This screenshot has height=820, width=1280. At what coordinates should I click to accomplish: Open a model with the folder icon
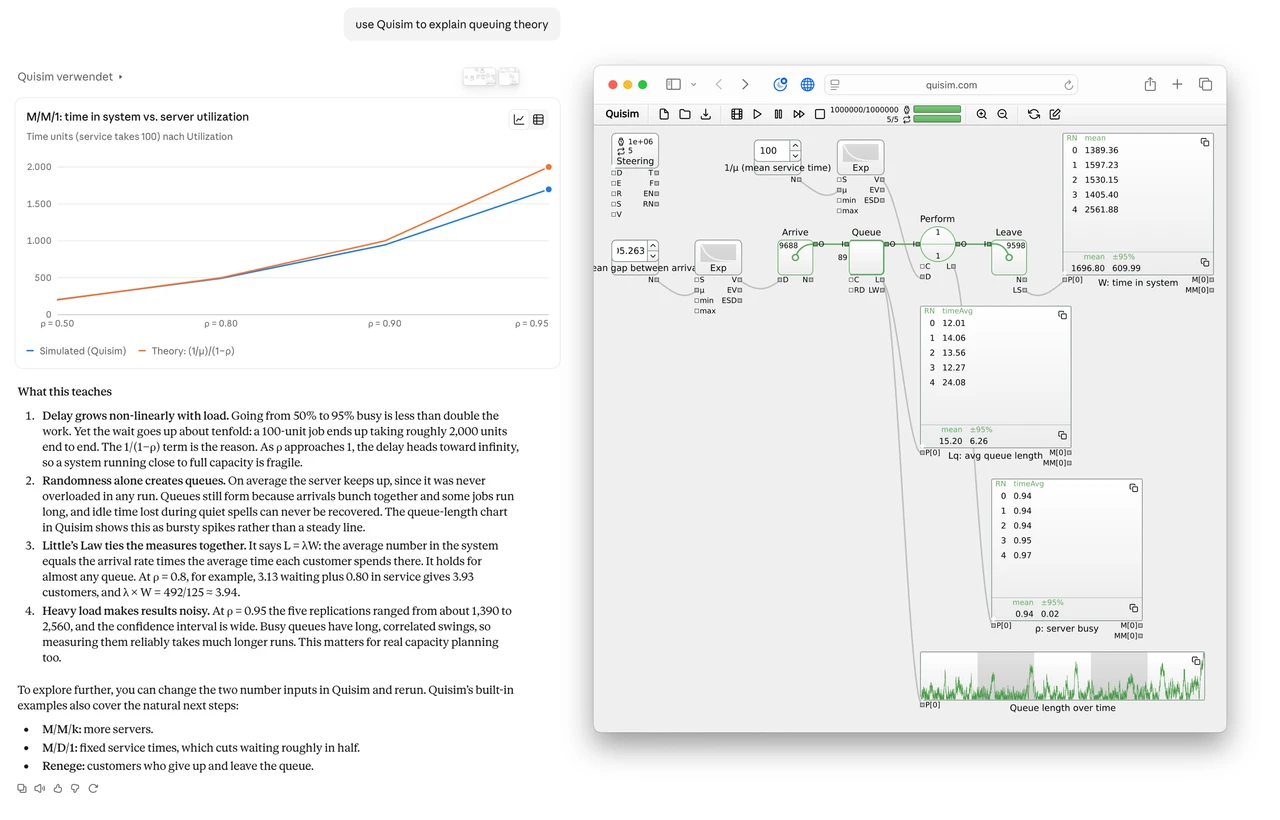[x=685, y=114]
